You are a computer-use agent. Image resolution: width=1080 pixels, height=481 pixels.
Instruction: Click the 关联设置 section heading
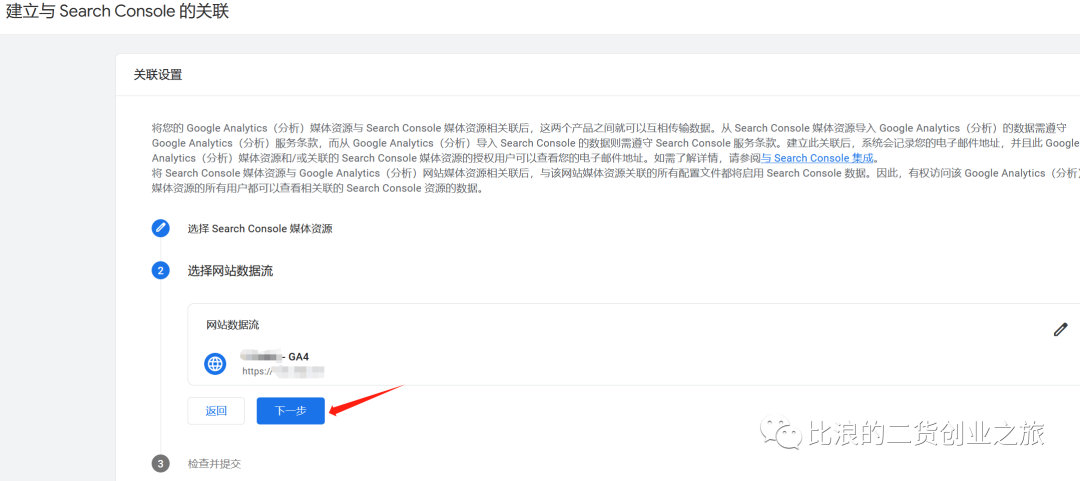pos(158,75)
